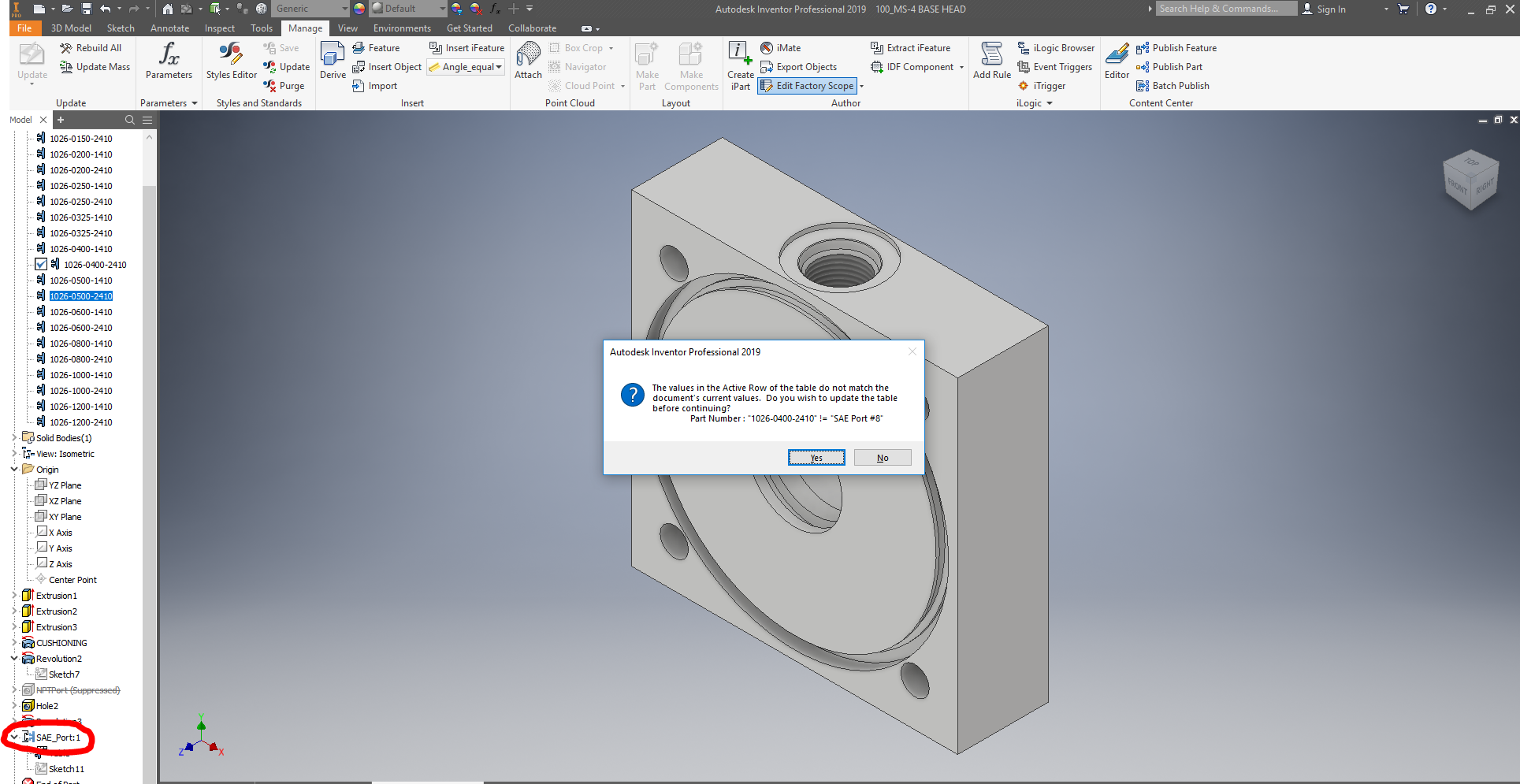This screenshot has width=1520, height=784.
Task: Open the 3D Model ribbon tab
Action: 71,28
